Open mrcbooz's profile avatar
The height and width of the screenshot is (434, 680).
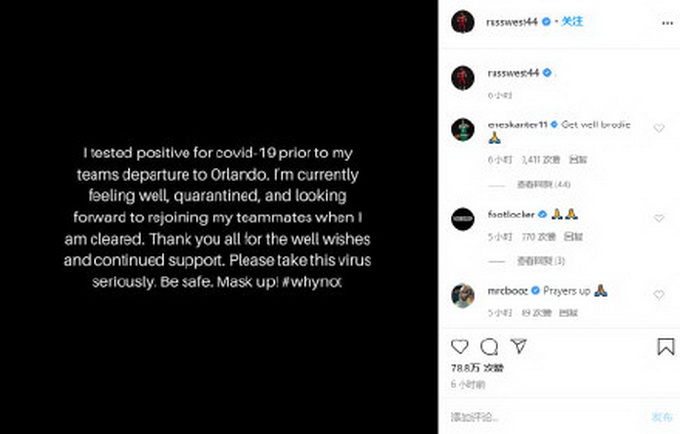462,295
